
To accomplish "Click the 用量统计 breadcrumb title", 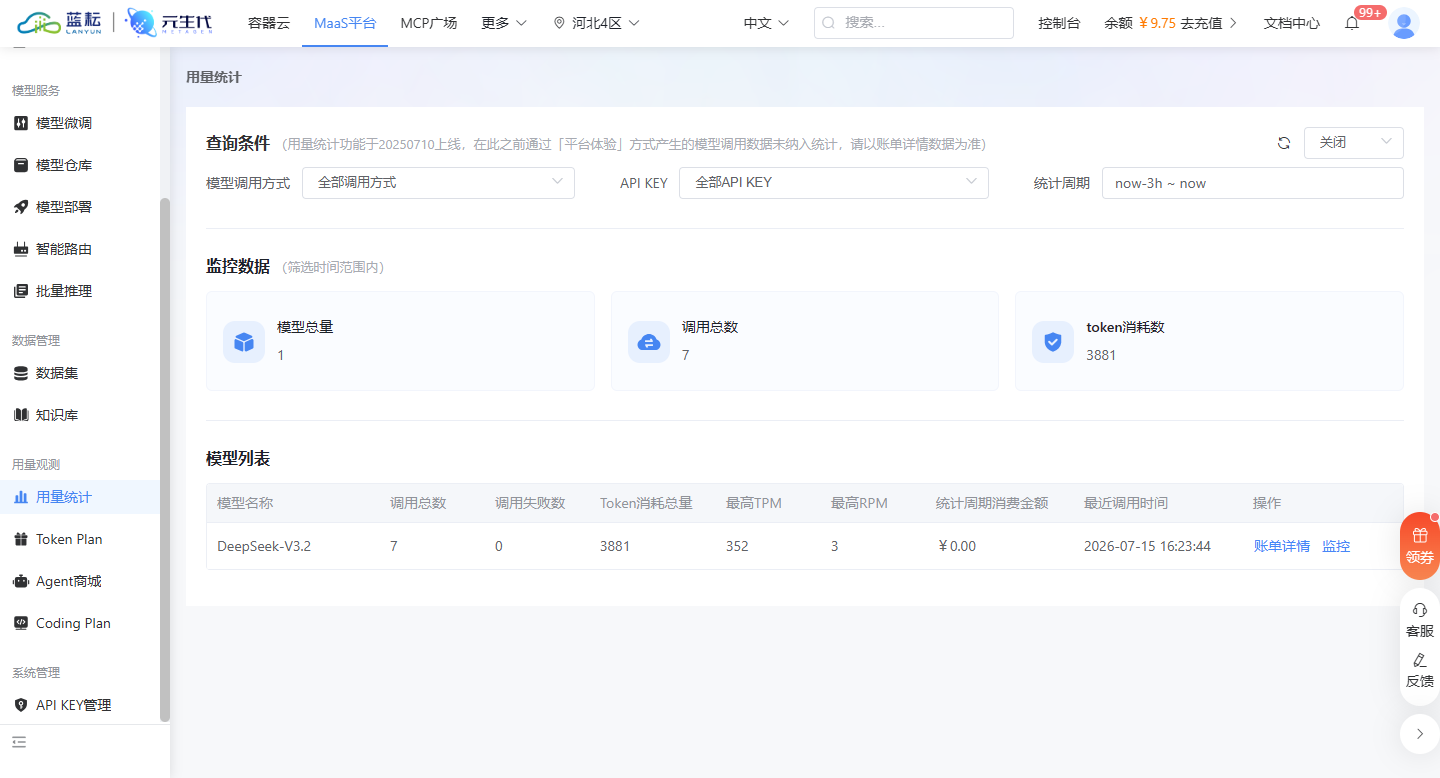I will click(x=213, y=77).
